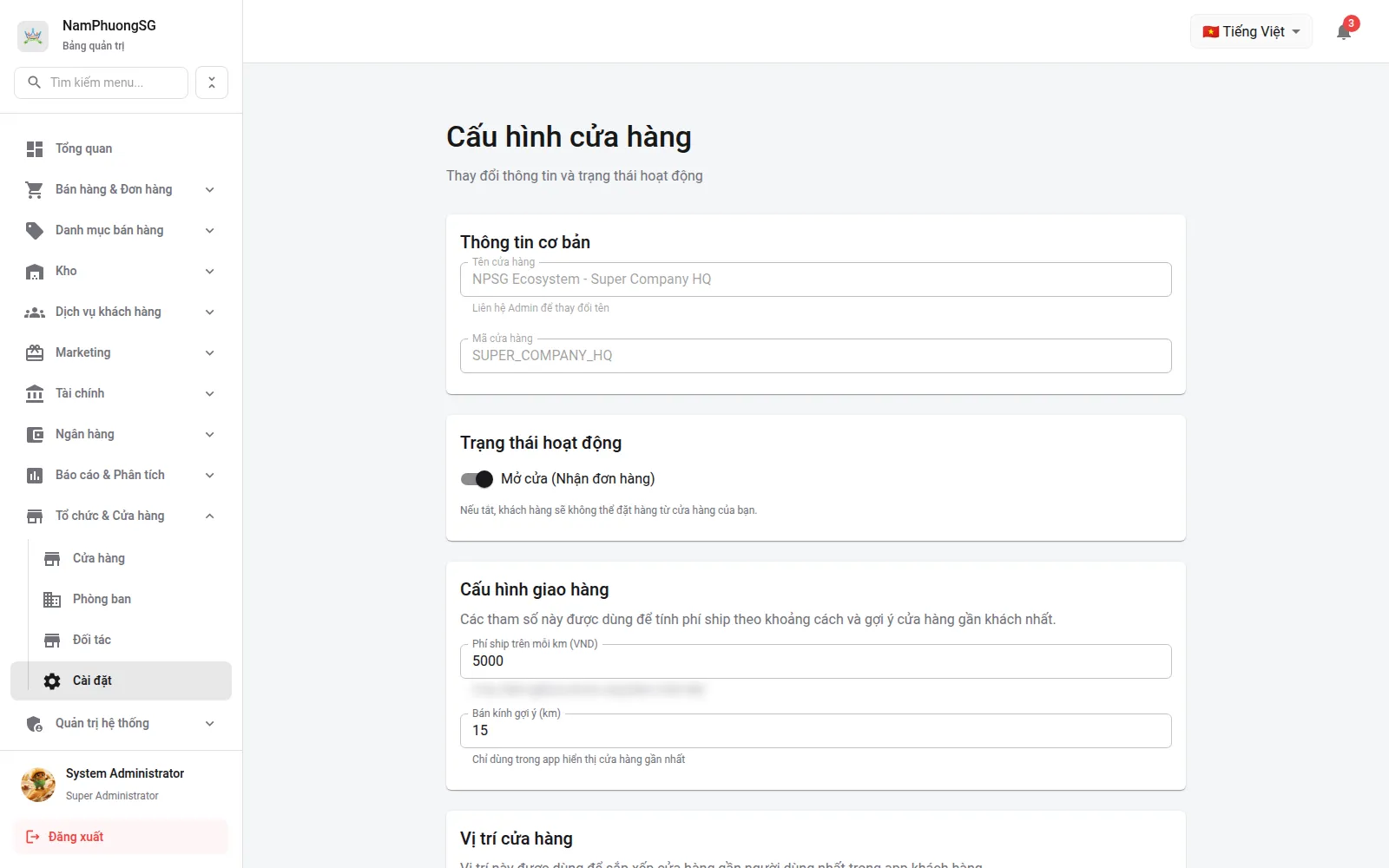Viewport: 1389px width, 868px height.
Task: Click the people icon for Dịch vụ khách hàng
Action: click(35, 312)
